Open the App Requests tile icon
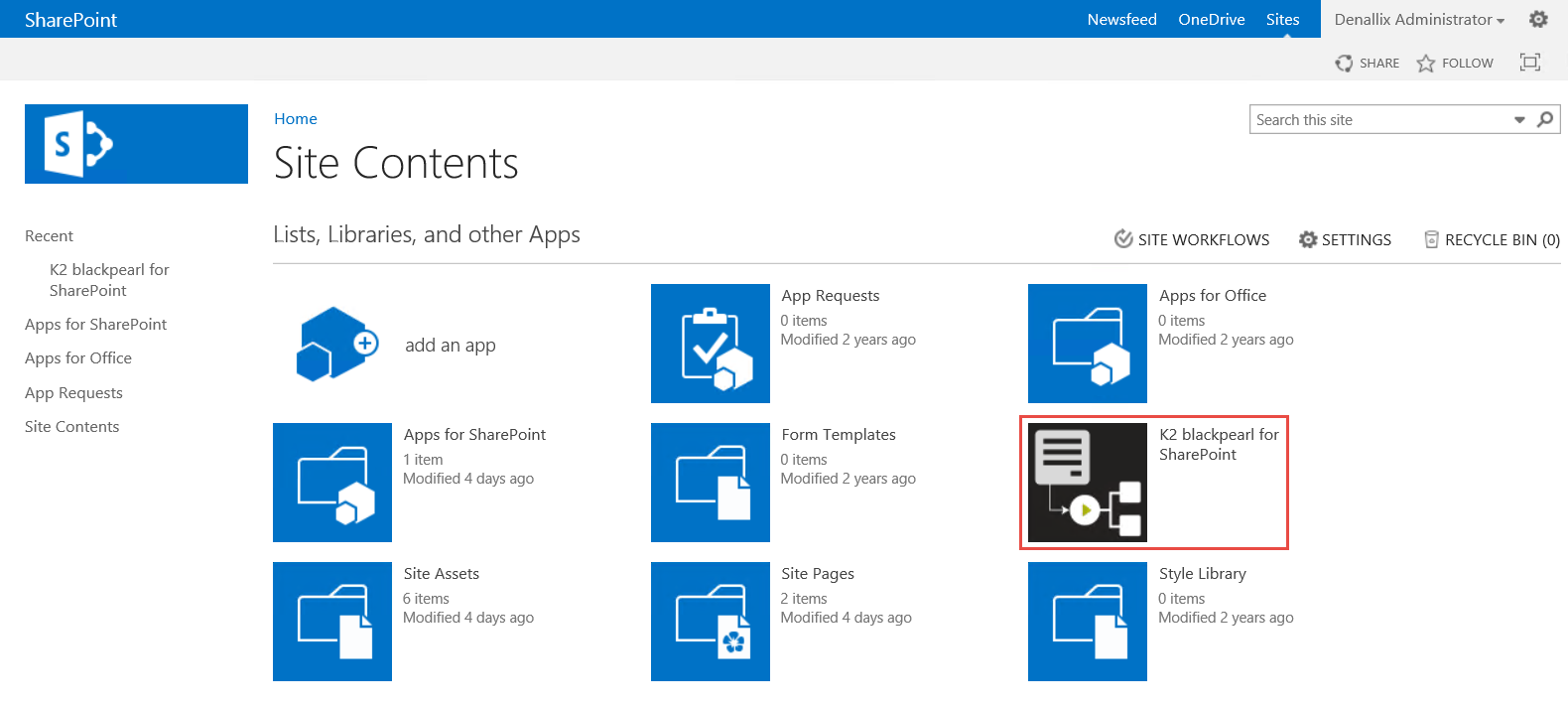The width and height of the screenshot is (1568, 708). 711,344
